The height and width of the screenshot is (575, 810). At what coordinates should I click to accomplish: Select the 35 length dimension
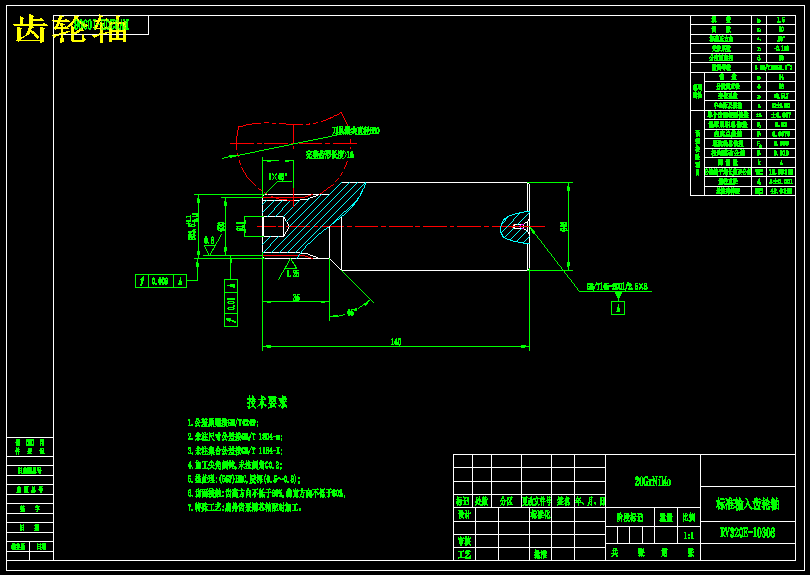pyautogui.click(x=297, y=298)
